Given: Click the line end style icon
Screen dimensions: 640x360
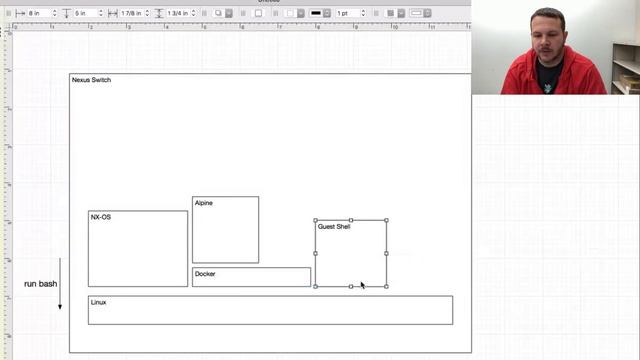Looking at the screenshot, I should pyautogui.click(x=416, y=13).
